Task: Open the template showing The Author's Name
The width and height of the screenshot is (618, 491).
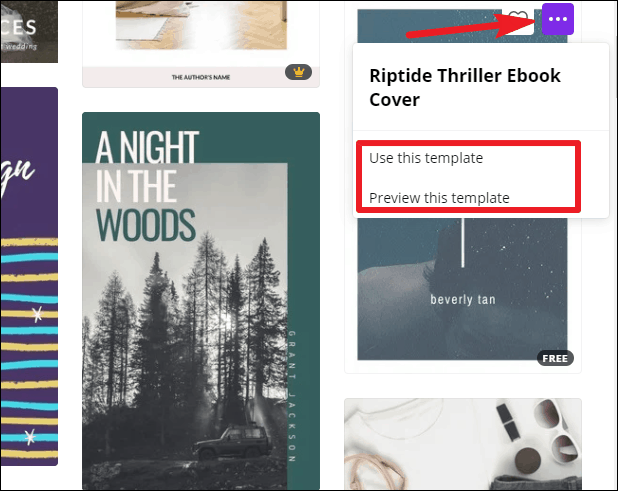Action: click(x=201, y=44)
